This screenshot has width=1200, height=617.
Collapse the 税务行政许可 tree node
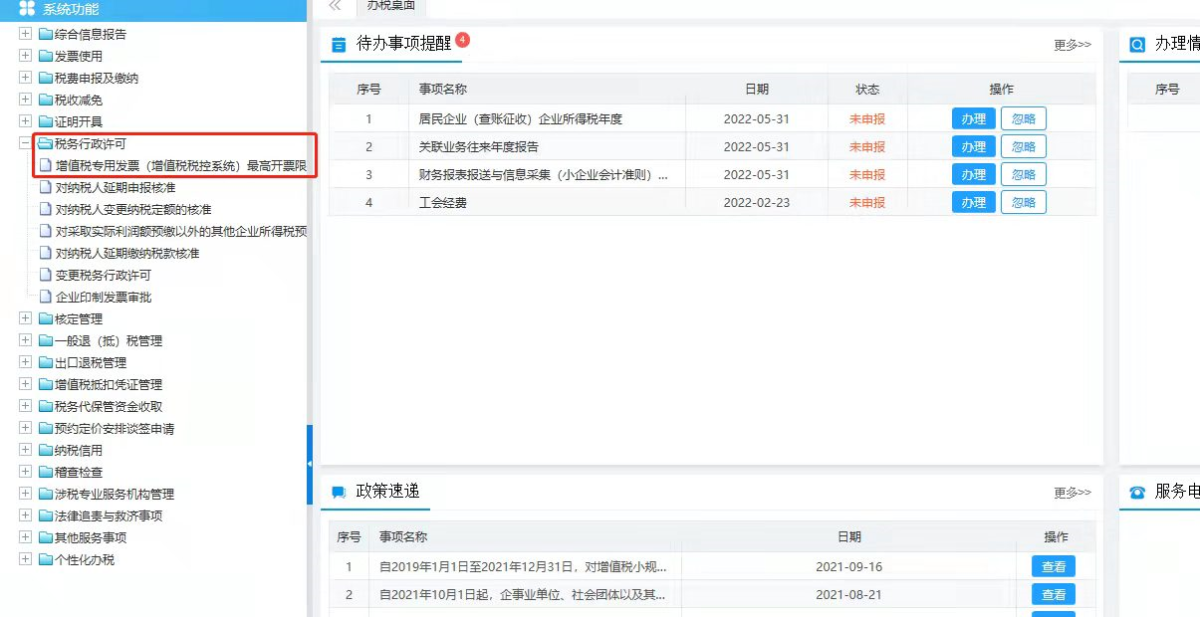[x=25, y=143]
